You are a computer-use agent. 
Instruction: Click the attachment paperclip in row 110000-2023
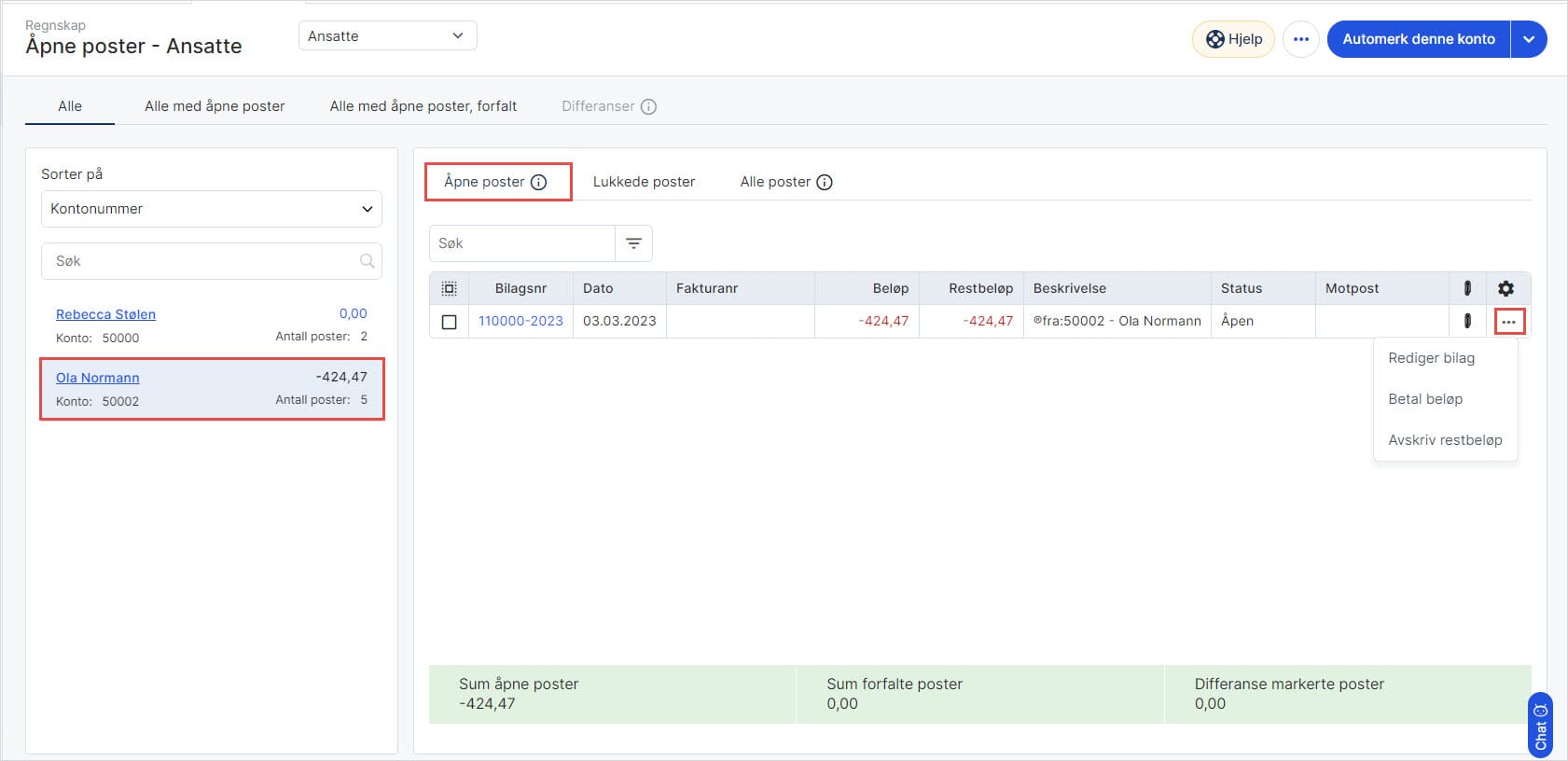click(1467, 321)
